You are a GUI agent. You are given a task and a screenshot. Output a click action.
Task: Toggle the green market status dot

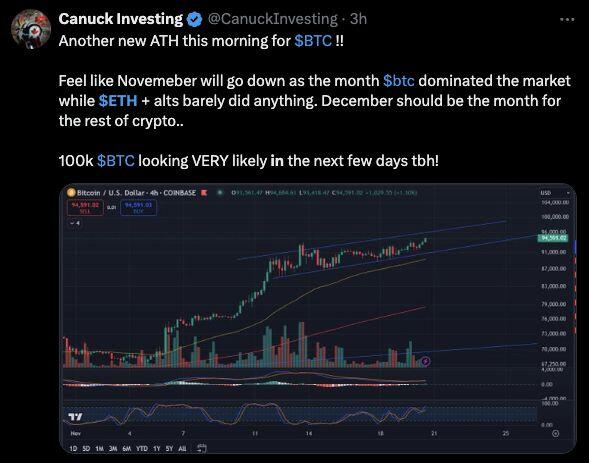(220, 193)
